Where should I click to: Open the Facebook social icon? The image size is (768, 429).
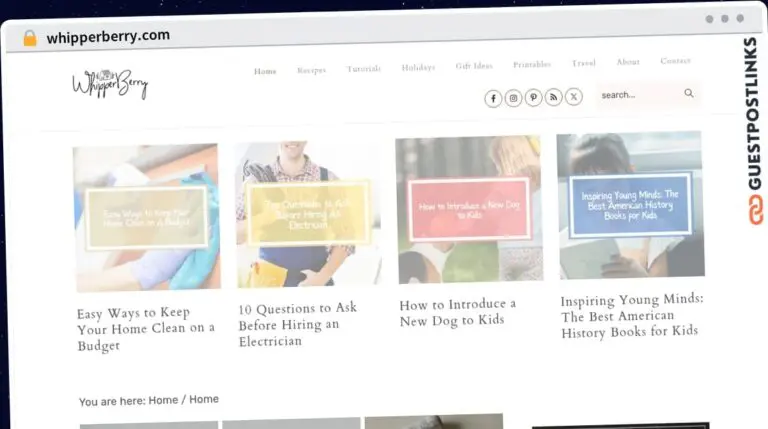(x=493, y=99)
